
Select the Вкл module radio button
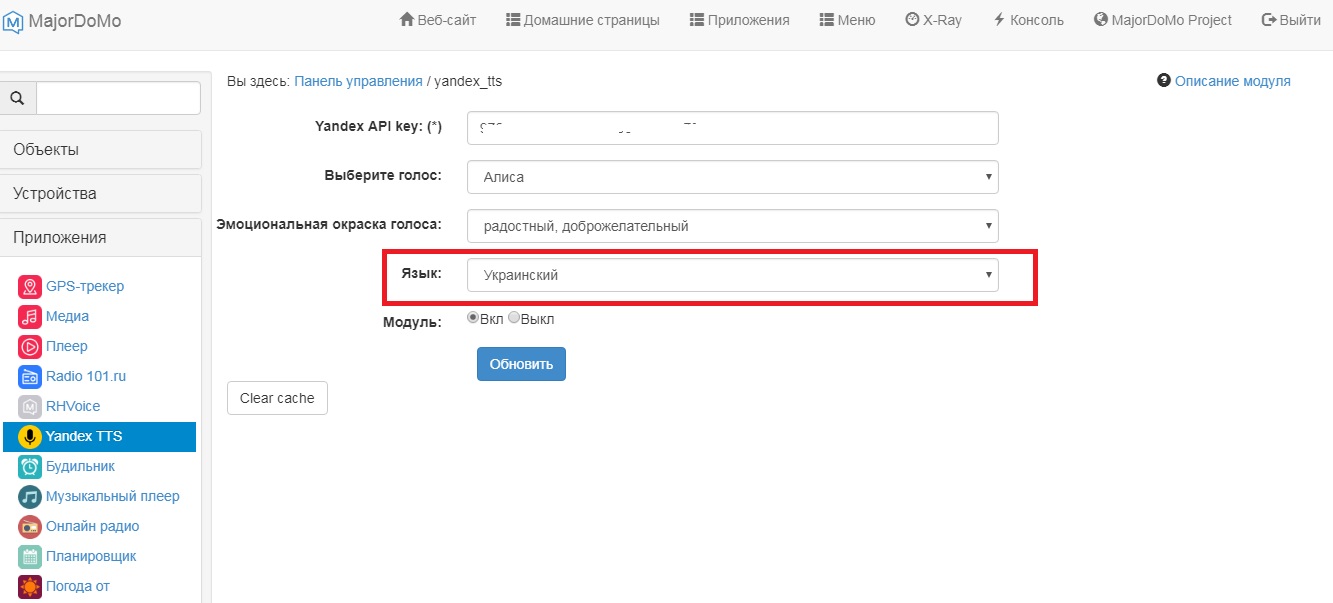(x=473, y=318)
